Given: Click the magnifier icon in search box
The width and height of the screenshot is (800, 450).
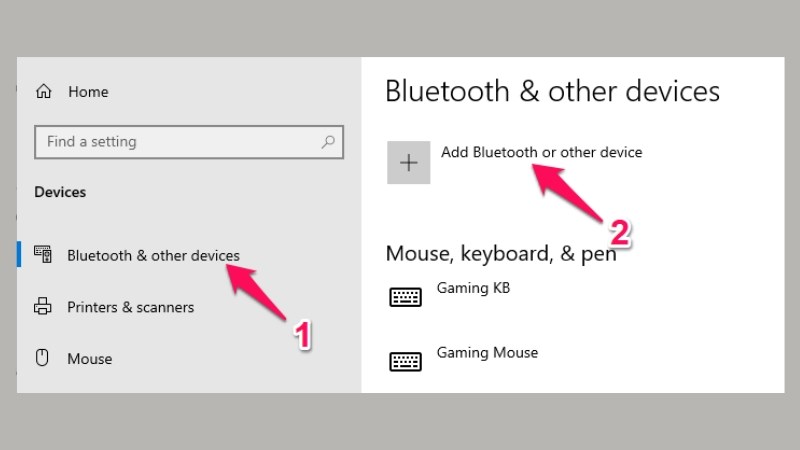Looking at the screenshot, I should click(x=328, y=142).
